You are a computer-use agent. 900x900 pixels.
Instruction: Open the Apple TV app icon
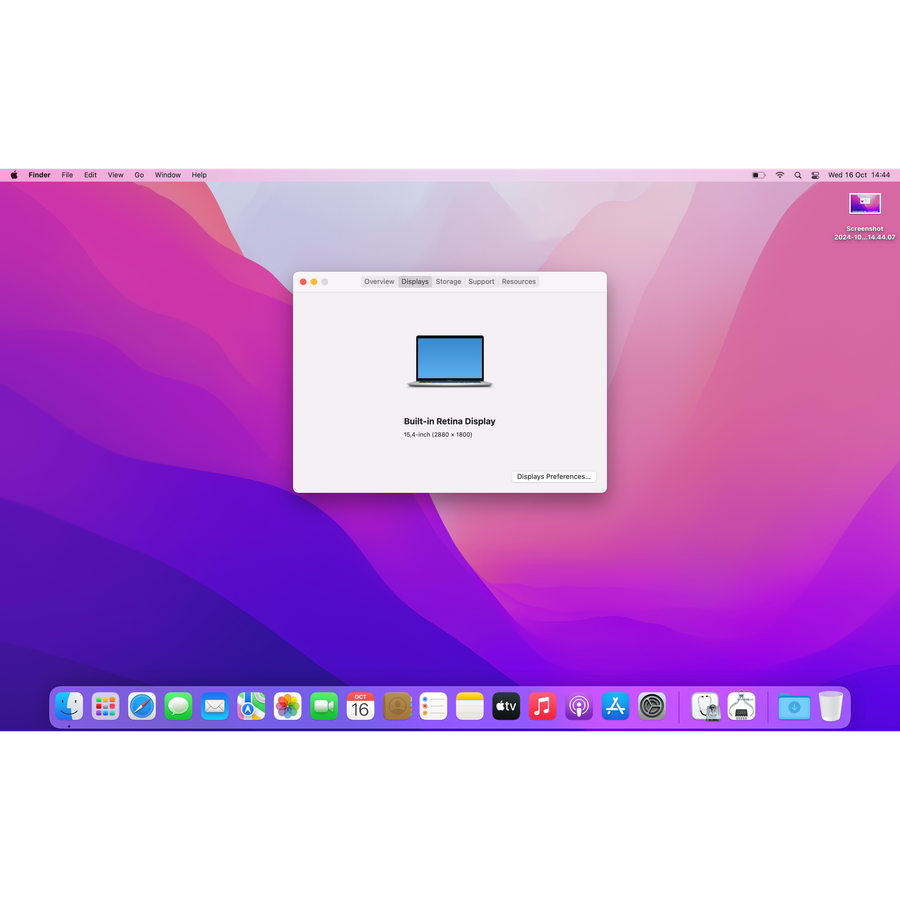pyautogui.click(x=506, y=707)
